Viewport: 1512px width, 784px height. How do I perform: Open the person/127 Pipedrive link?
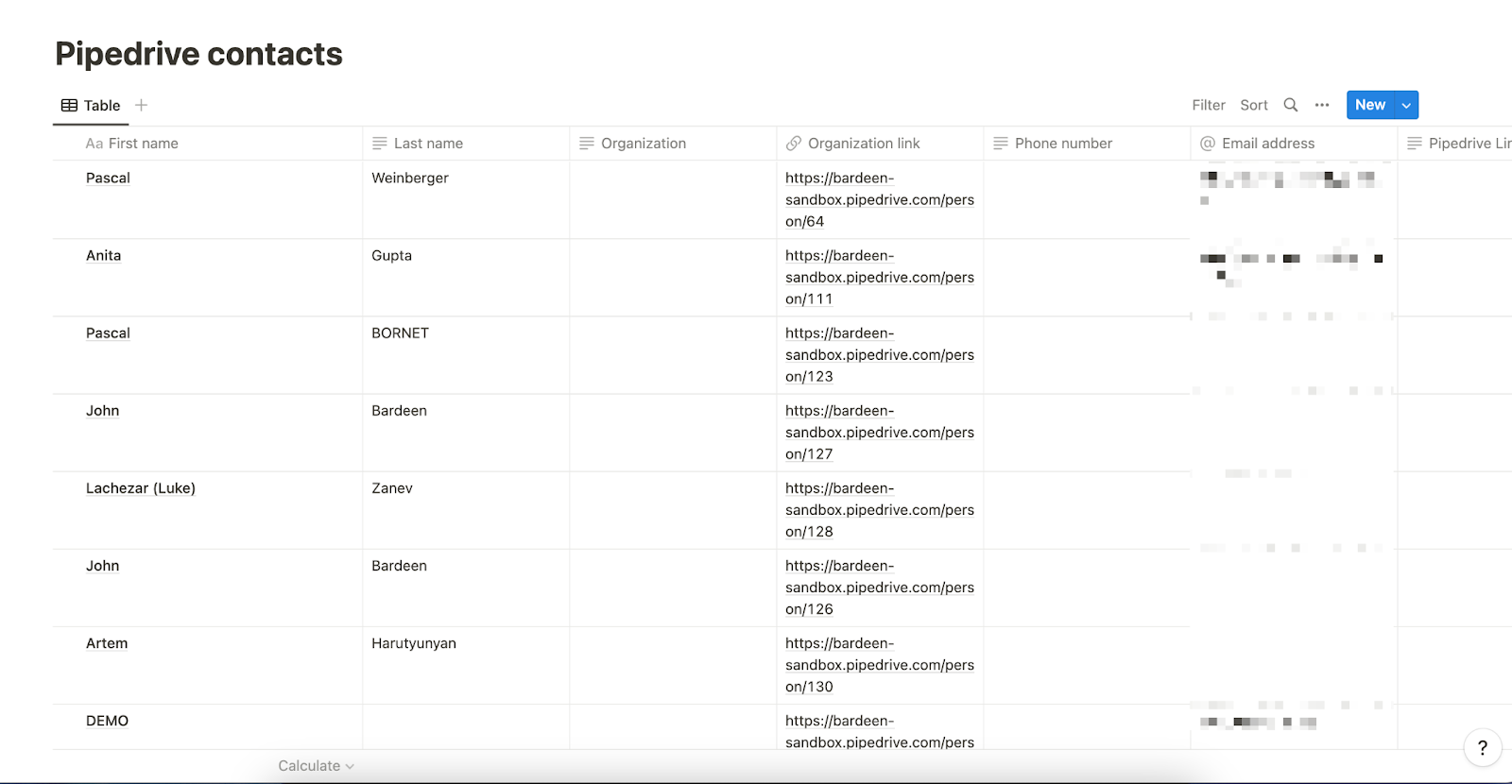(x=880, y=432)
